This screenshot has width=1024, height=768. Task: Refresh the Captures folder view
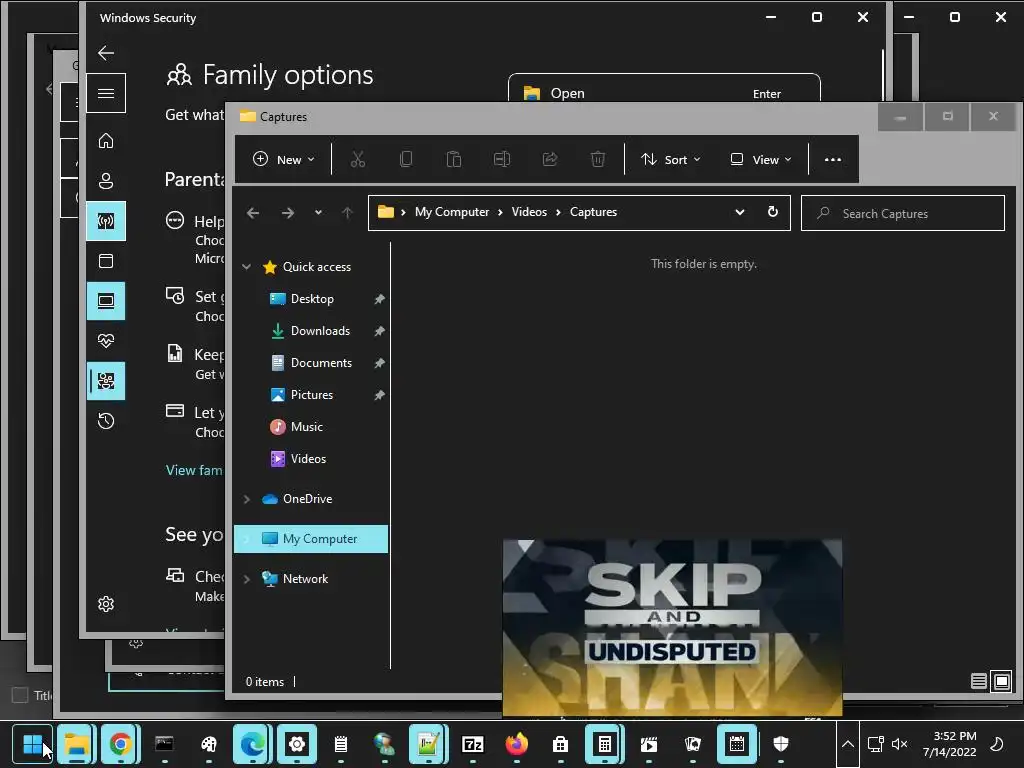tap(773, 212)
